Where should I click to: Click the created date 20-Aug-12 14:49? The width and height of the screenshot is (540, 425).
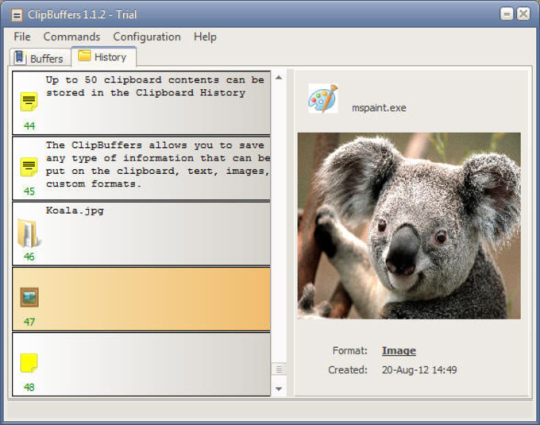pos(419,370)
